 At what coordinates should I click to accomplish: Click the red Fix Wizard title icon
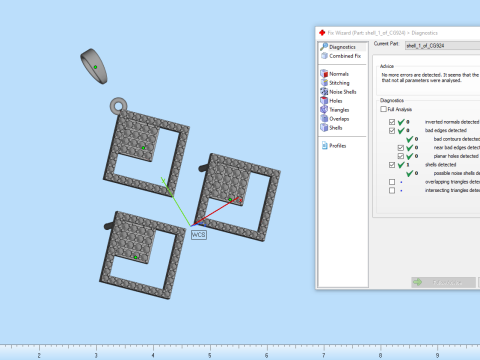click(x=322, y=33)
